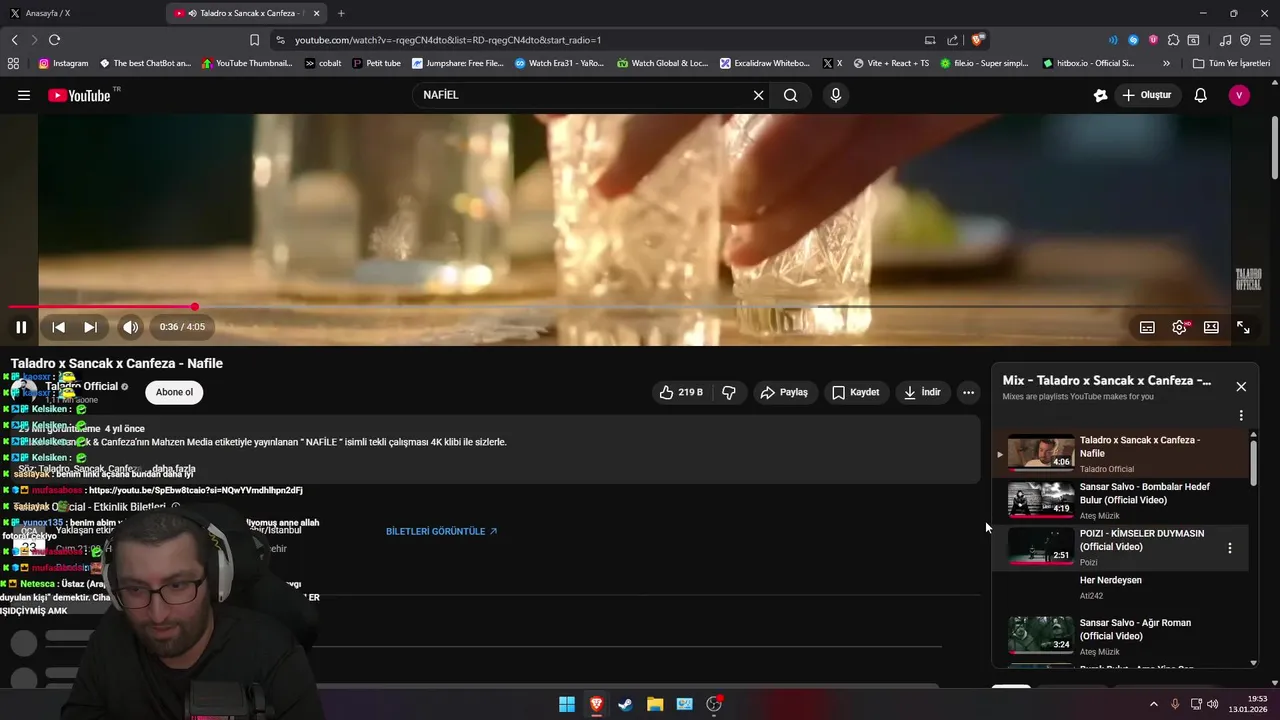Open video player settings gear
The width and height of the screenshot is (1280, 720).
coord(1180,327)
